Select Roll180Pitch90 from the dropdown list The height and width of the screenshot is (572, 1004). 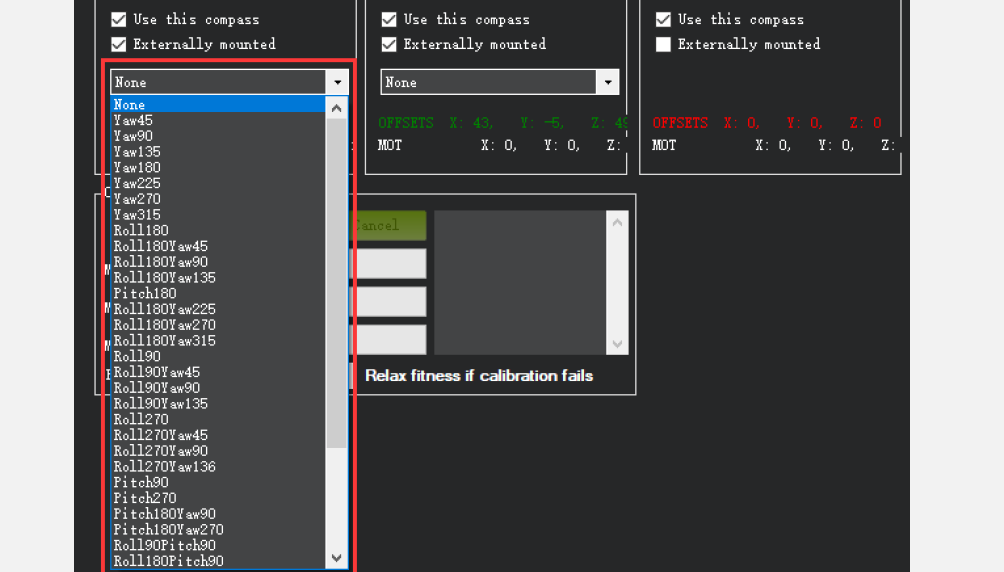coord(168,561)
